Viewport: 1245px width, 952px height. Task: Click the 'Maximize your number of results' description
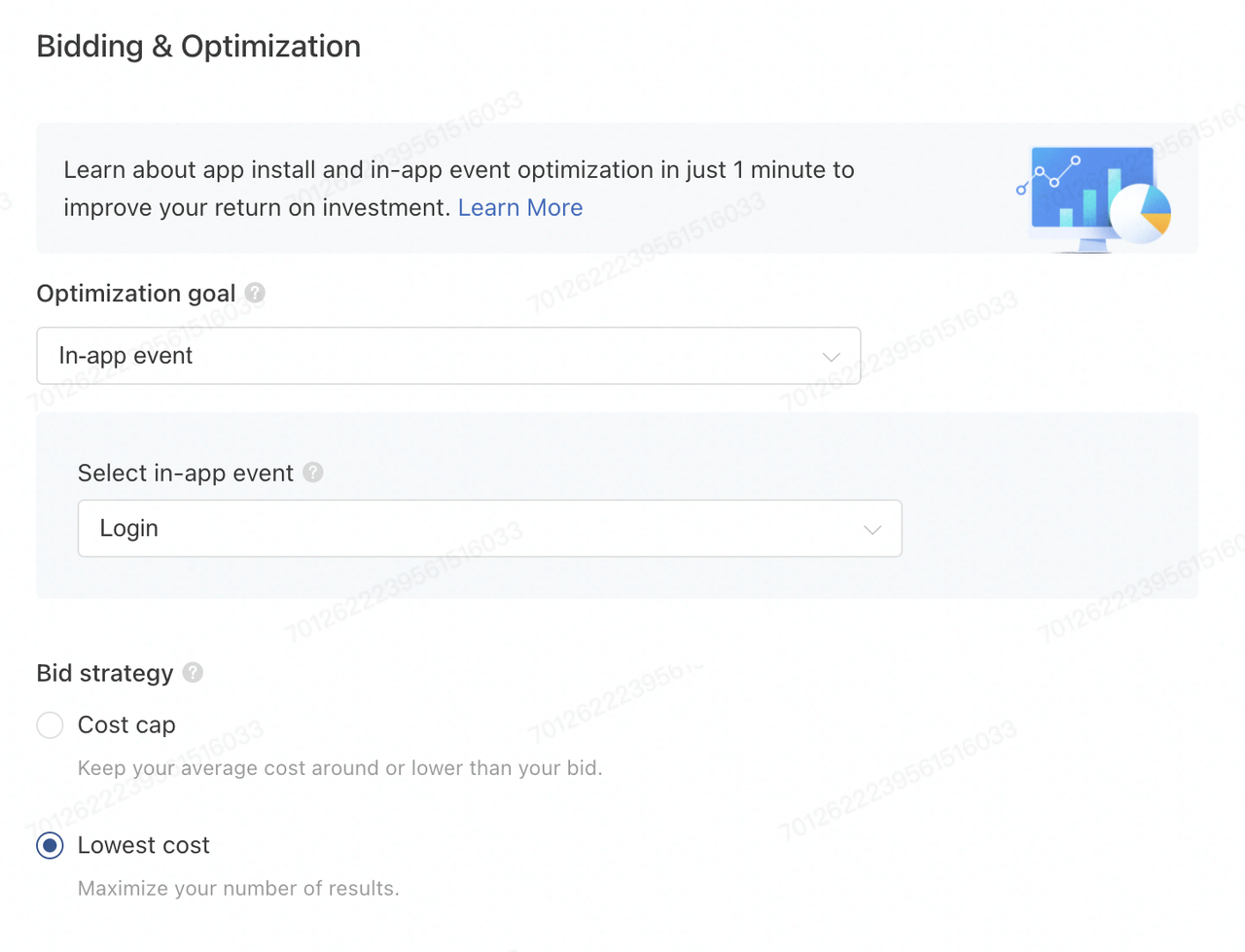[x=238, y=889]
